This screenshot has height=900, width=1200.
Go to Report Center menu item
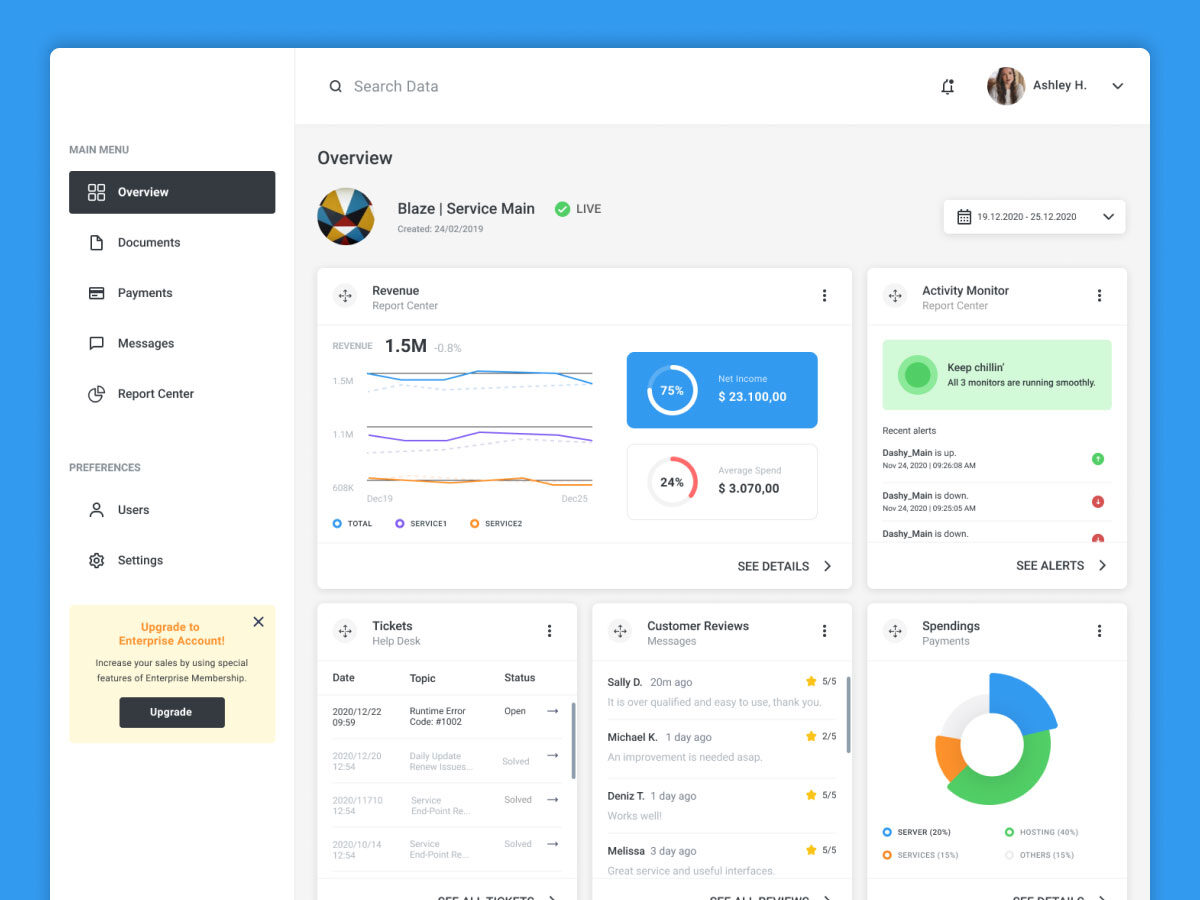(155, 394)
